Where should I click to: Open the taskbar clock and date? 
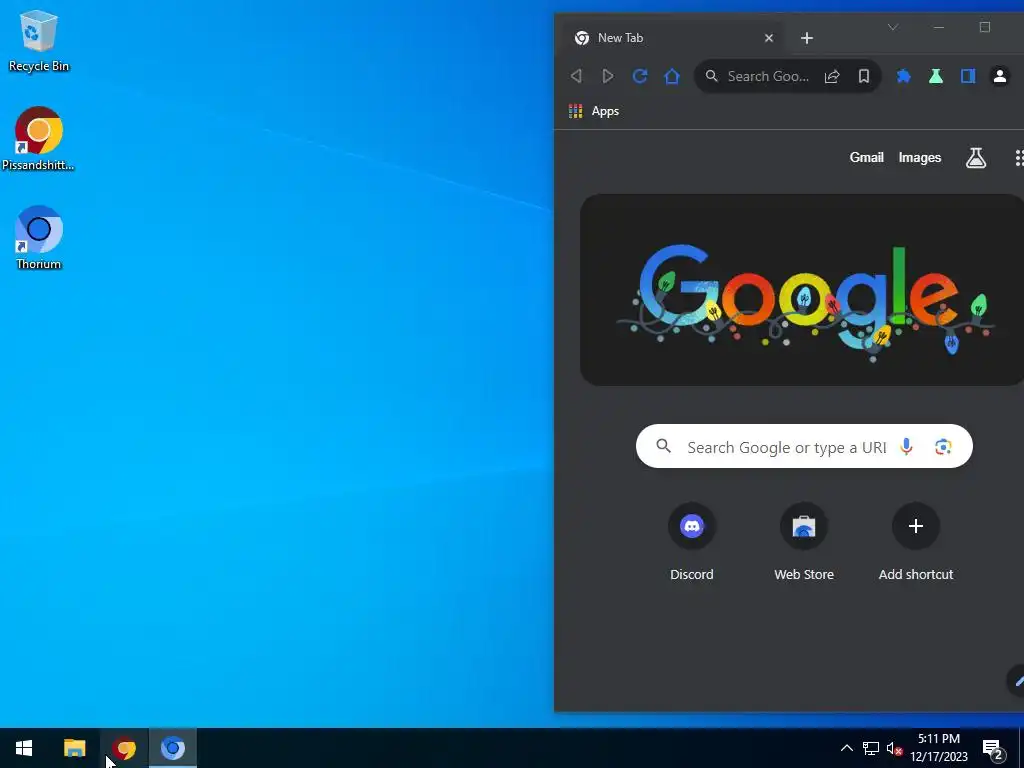coord(939,748)
